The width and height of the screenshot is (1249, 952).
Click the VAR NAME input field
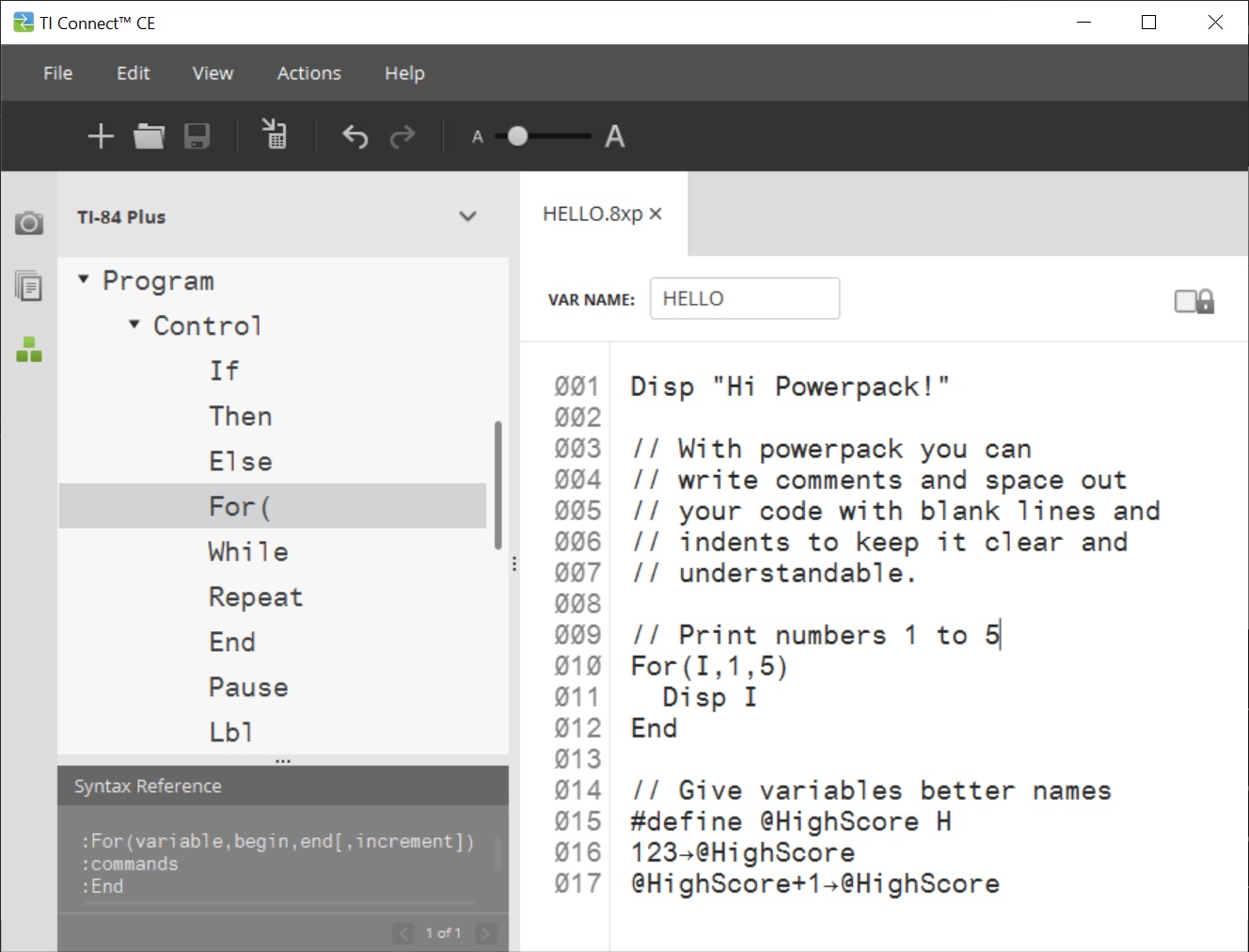(x=744, y=299)
